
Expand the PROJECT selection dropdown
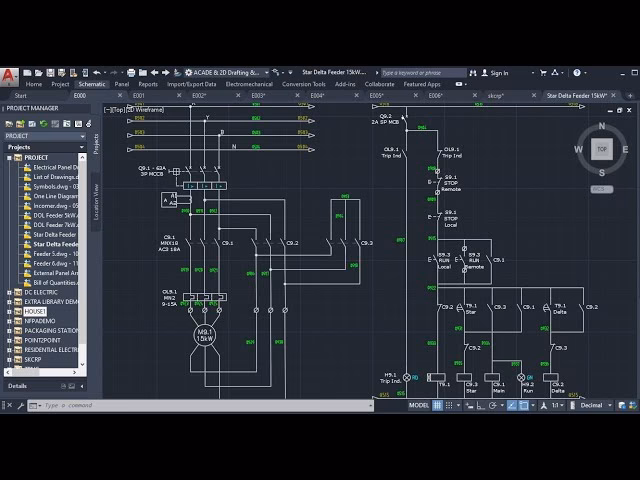[x=82, y=136]
